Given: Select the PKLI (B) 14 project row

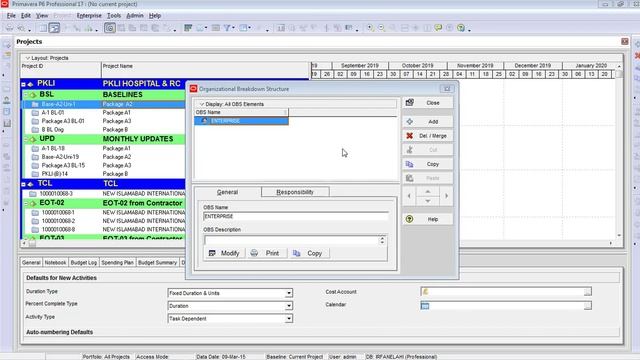Looking at the screenshot, I should (x=103, y=174).
